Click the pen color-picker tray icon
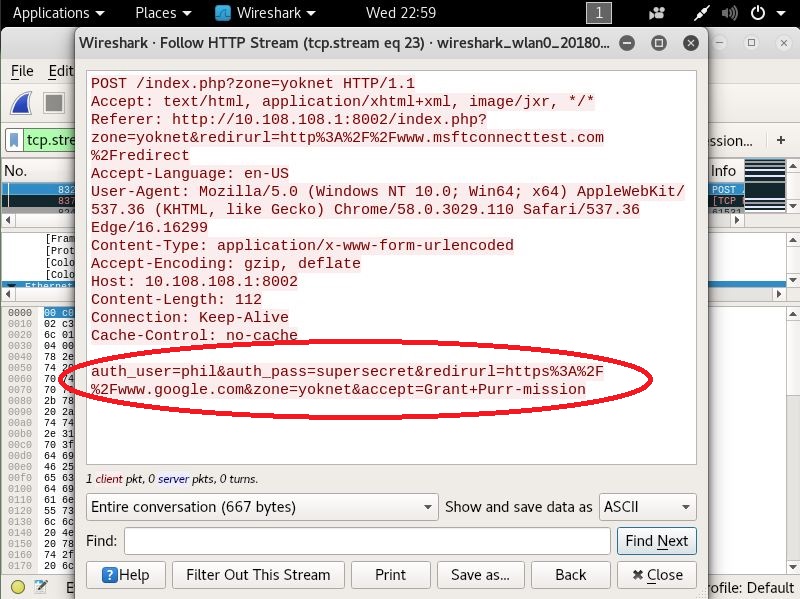 pyautogui.click(x=702, y=13)
